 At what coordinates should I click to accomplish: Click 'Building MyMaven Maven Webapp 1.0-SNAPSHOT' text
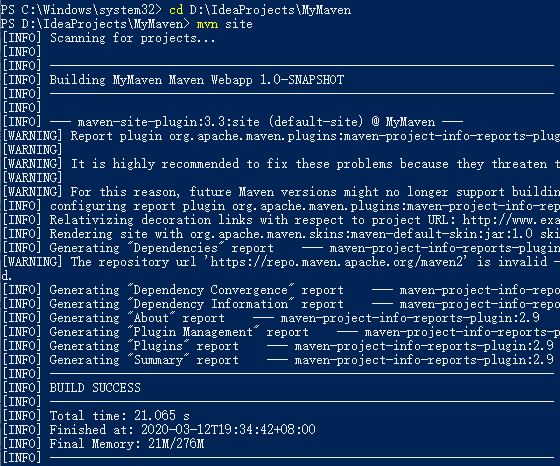[197, 80]
